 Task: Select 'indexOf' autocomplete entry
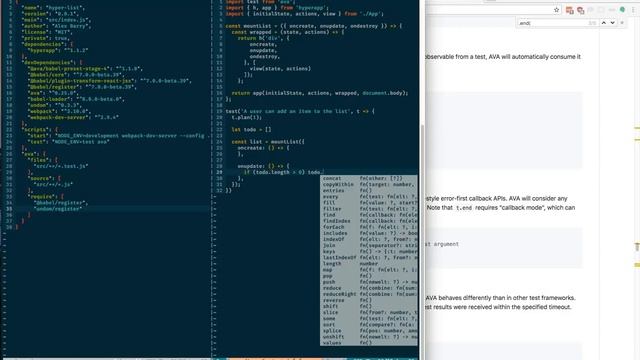369,239
